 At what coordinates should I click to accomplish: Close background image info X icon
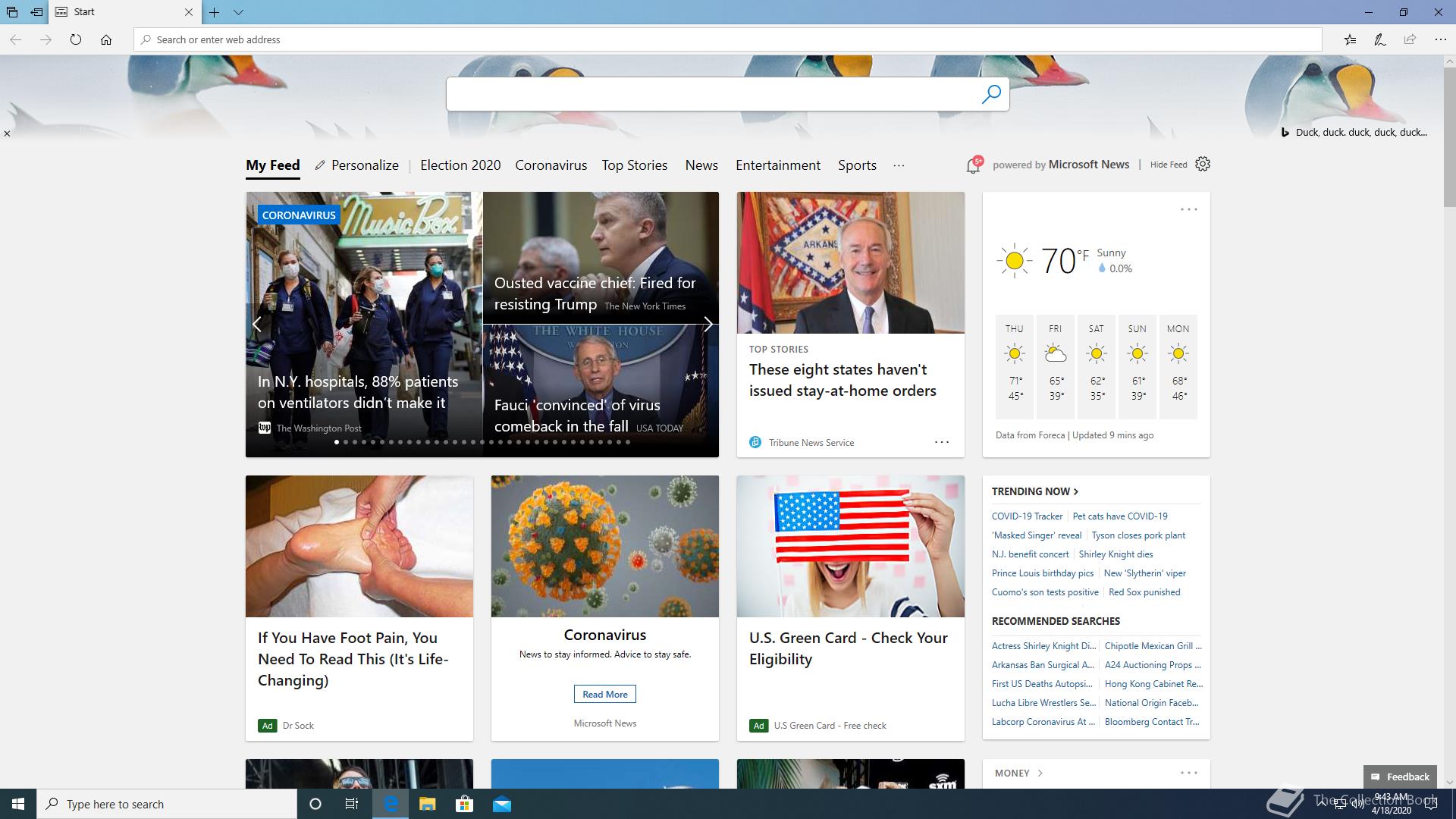(7, 133)
